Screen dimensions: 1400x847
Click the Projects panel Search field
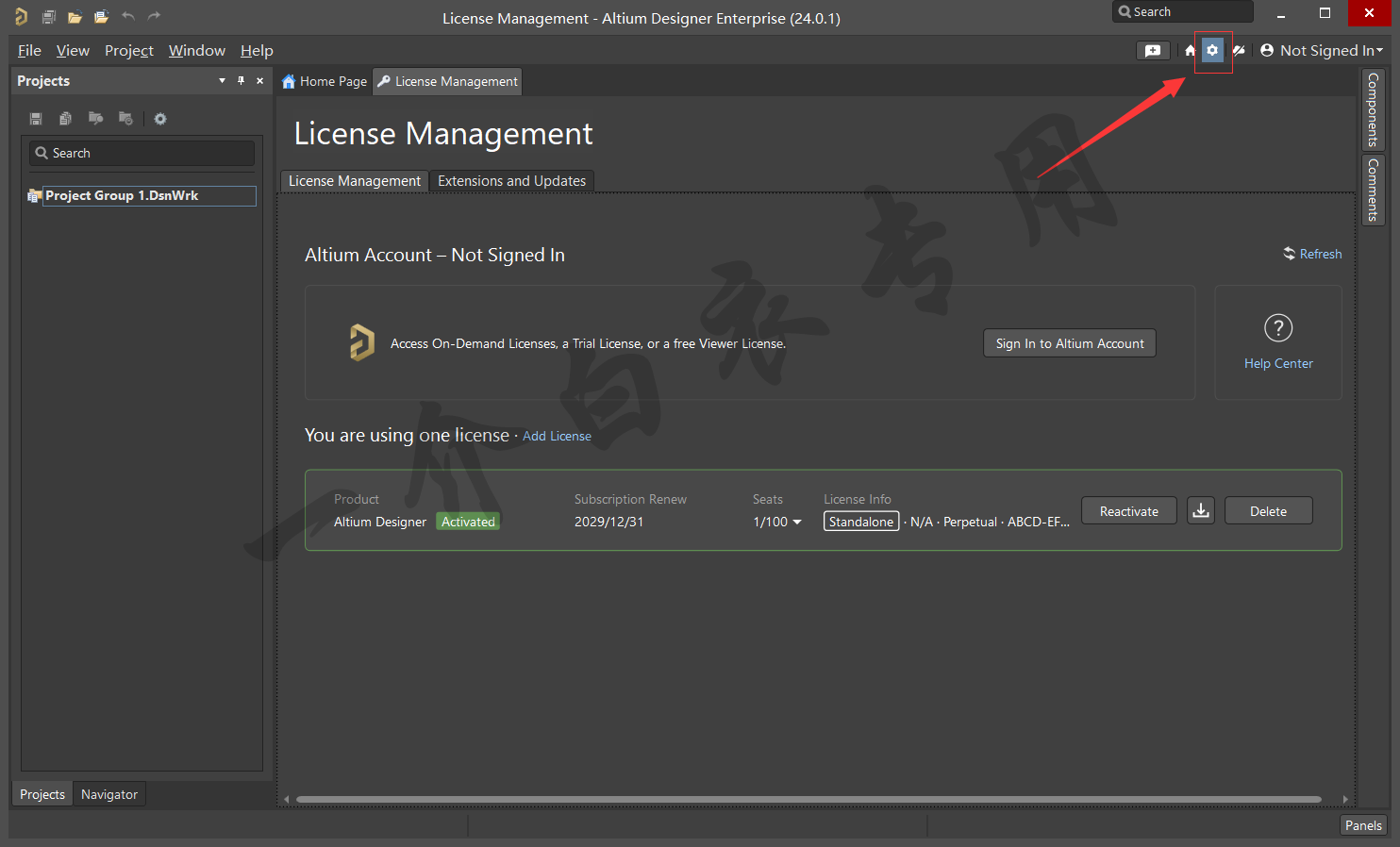tap(142, 153)
